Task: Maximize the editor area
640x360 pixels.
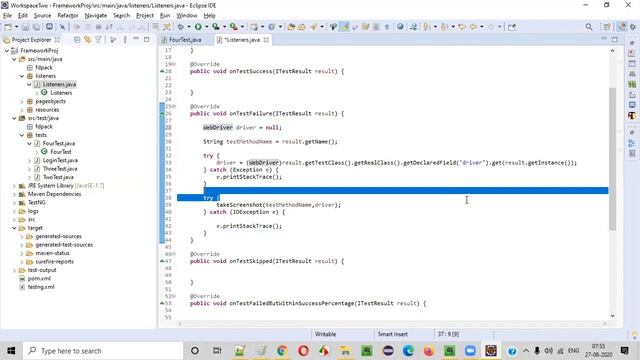Action: click(615, 39)
